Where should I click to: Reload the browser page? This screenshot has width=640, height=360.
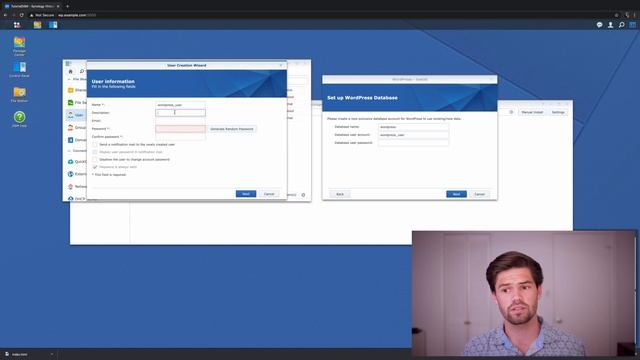22,15
